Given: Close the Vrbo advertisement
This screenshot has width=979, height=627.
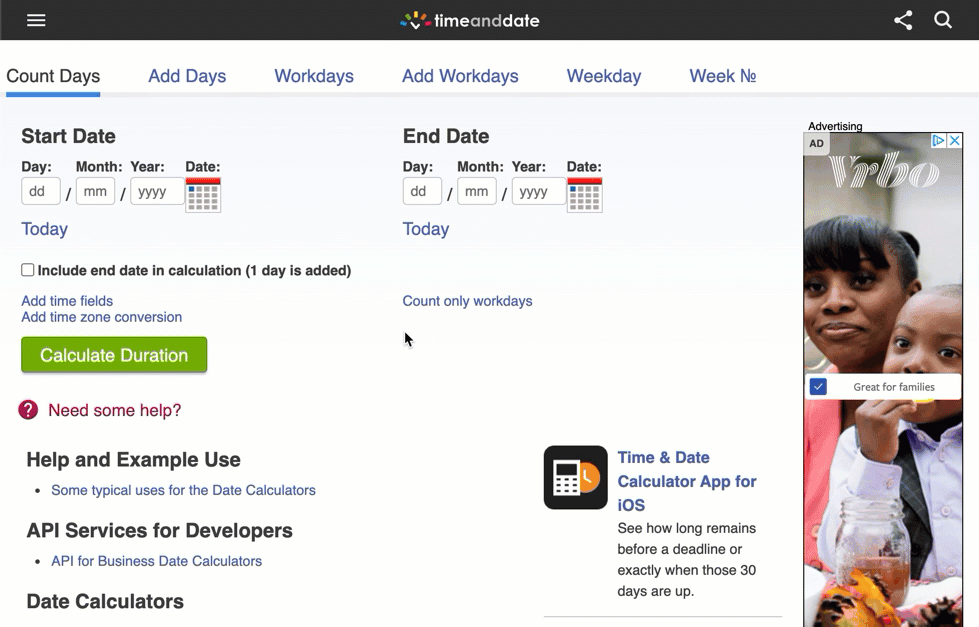Looking at the screenshot, I should tap(955, 141).
